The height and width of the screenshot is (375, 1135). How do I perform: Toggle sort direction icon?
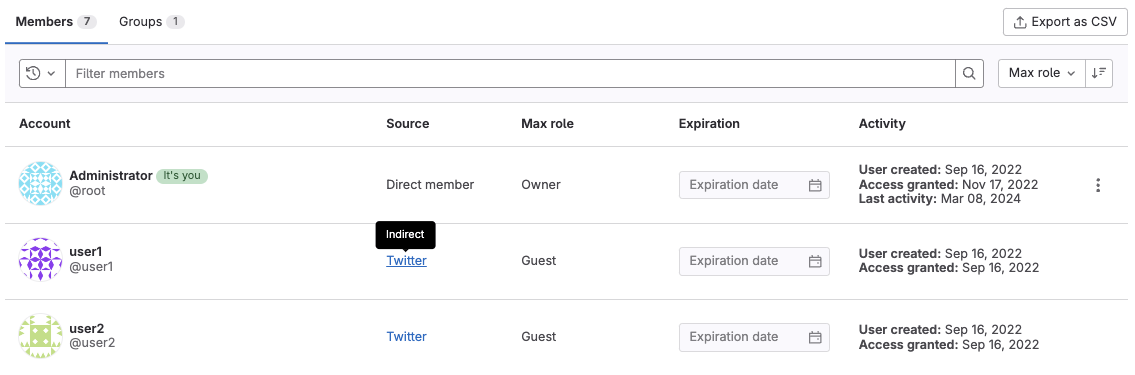pyautogui.click(x=1099, y=73)
